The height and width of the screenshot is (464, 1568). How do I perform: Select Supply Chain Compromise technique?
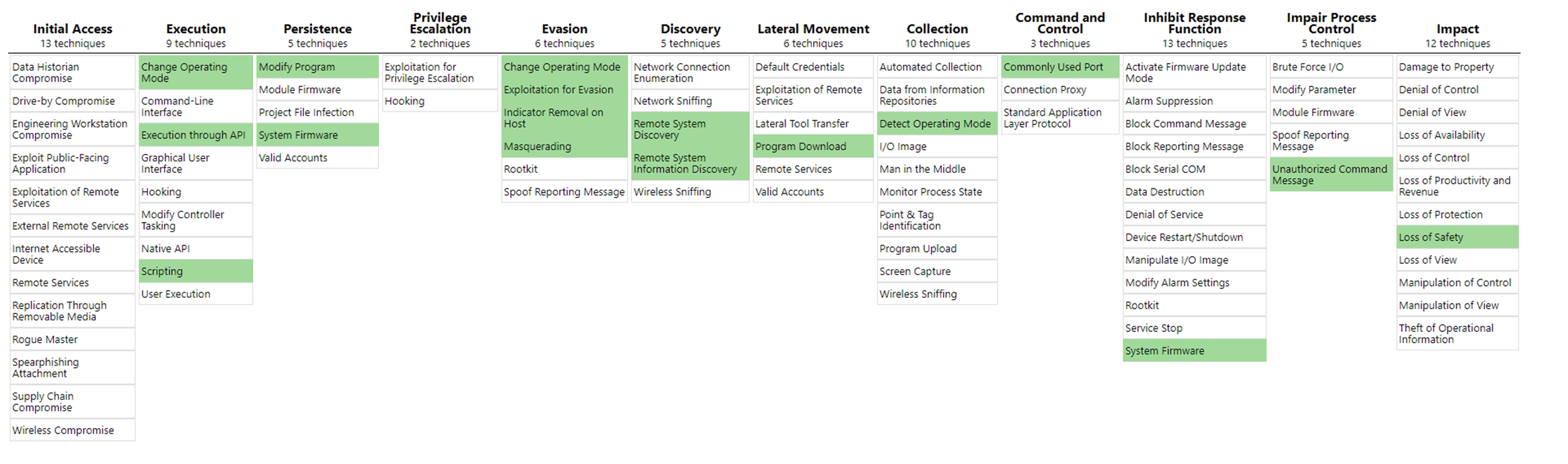pyautogui.click(x=72, y=402)
